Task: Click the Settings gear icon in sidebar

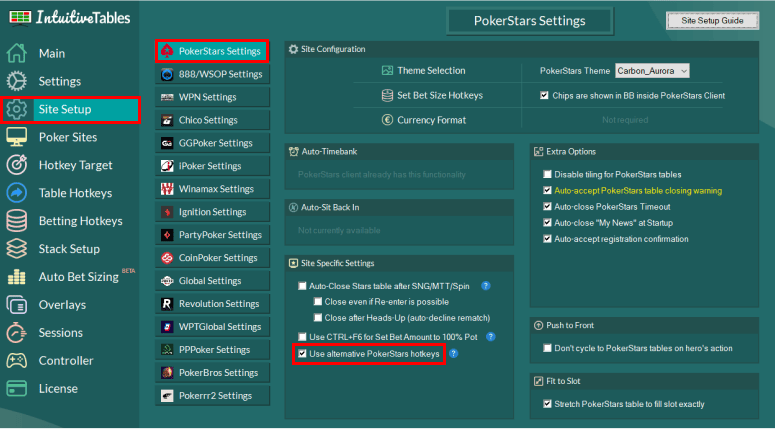Action: tap(17, 81)
